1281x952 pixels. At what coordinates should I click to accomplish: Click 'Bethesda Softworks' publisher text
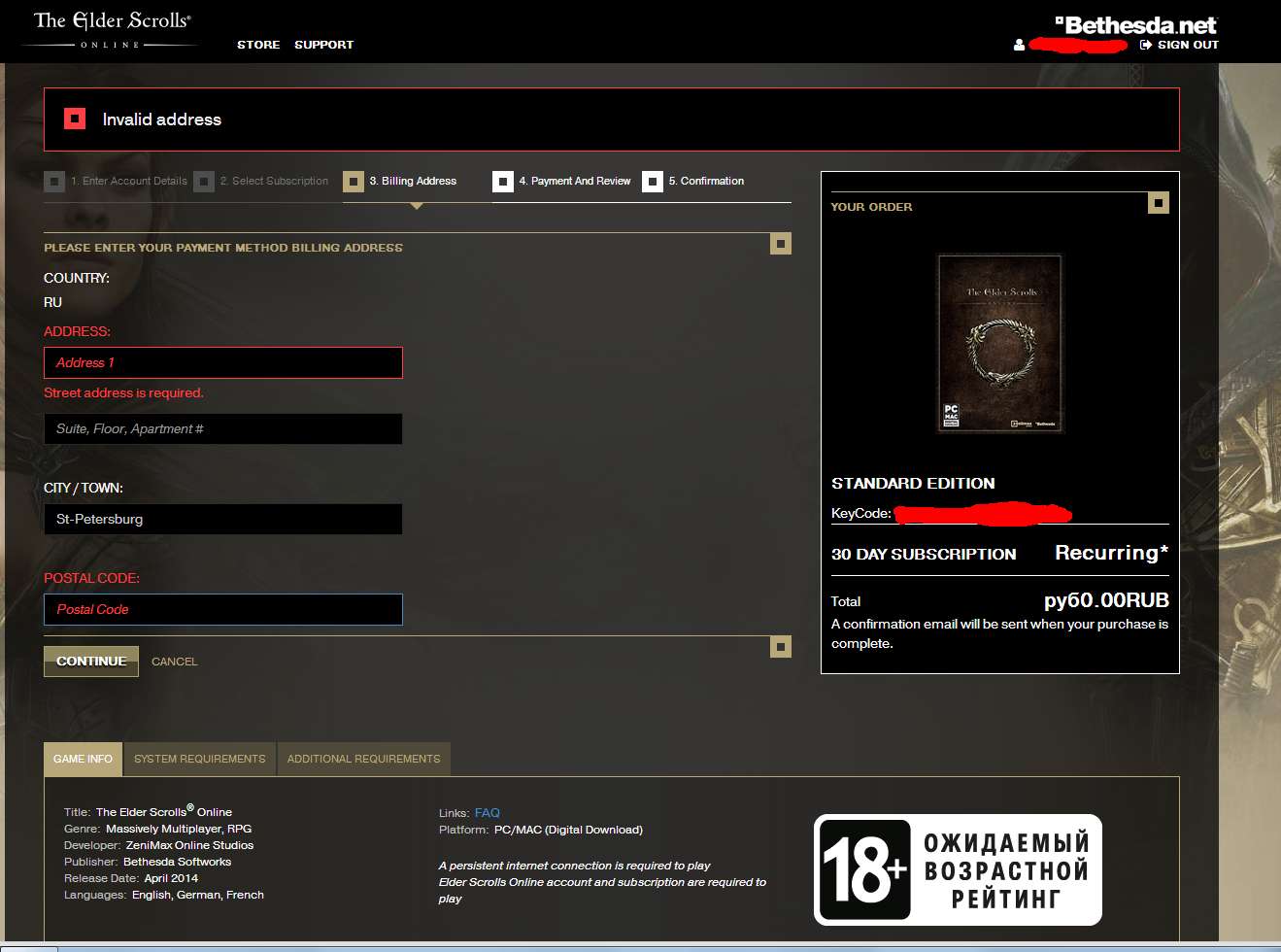pyautogui.click(x=177, y=862)
